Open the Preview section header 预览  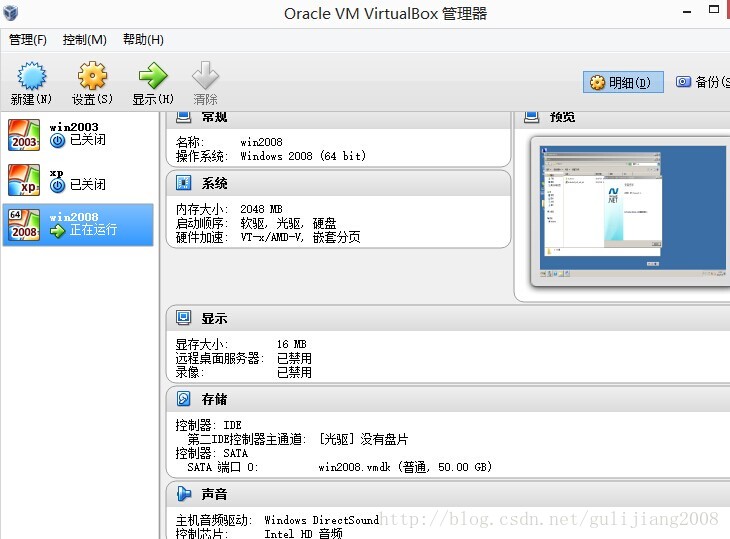562,117
